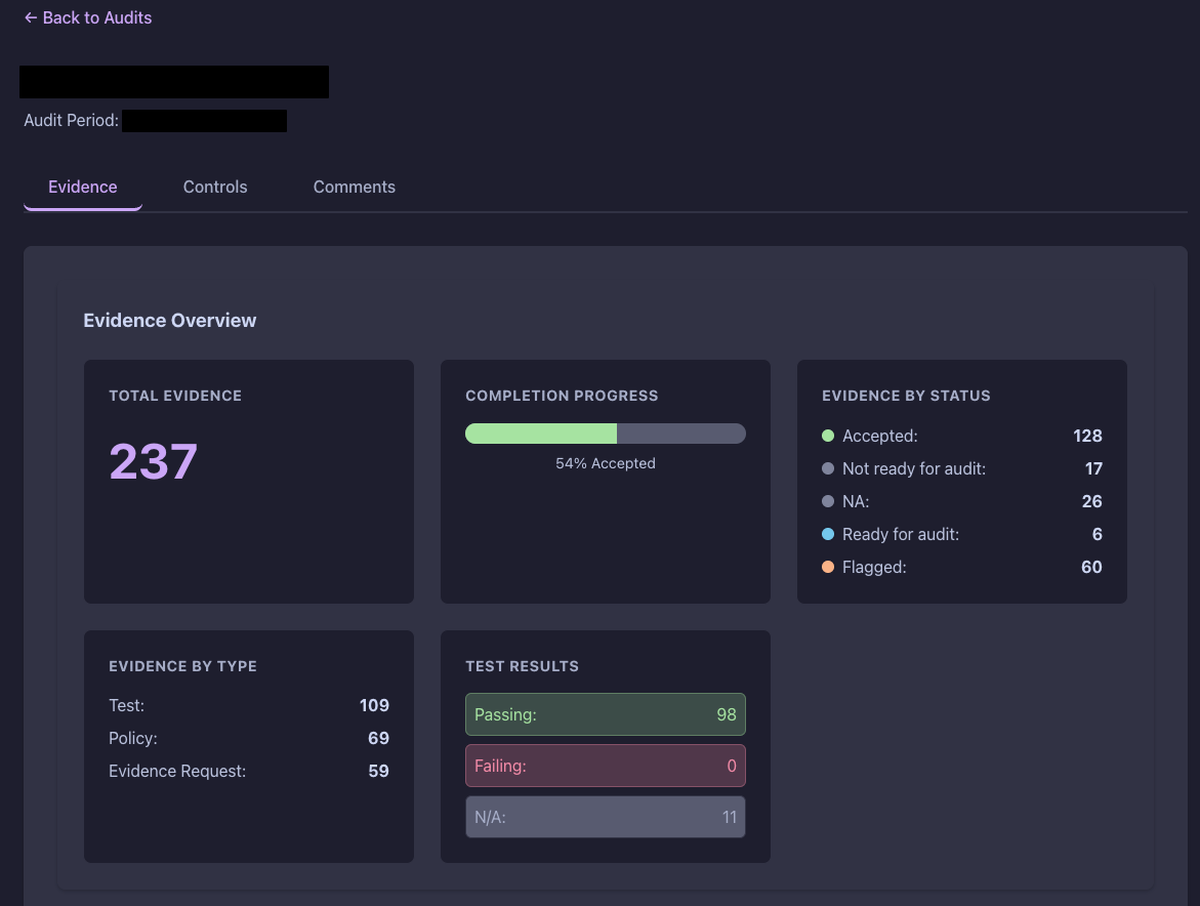
Task: Click the Audit Period field
Action: (204, 120)
